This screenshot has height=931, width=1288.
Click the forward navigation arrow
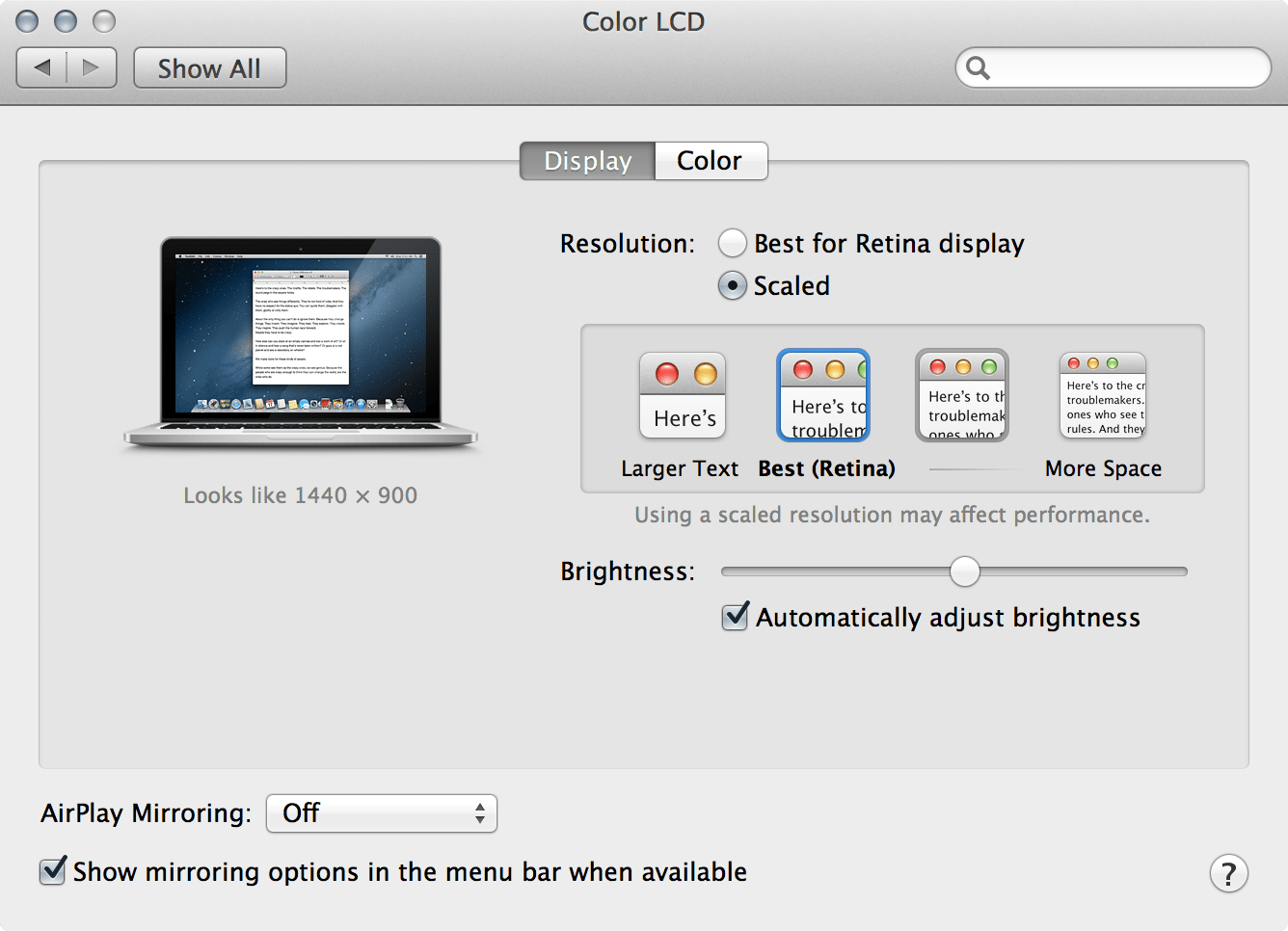[91, 67]
